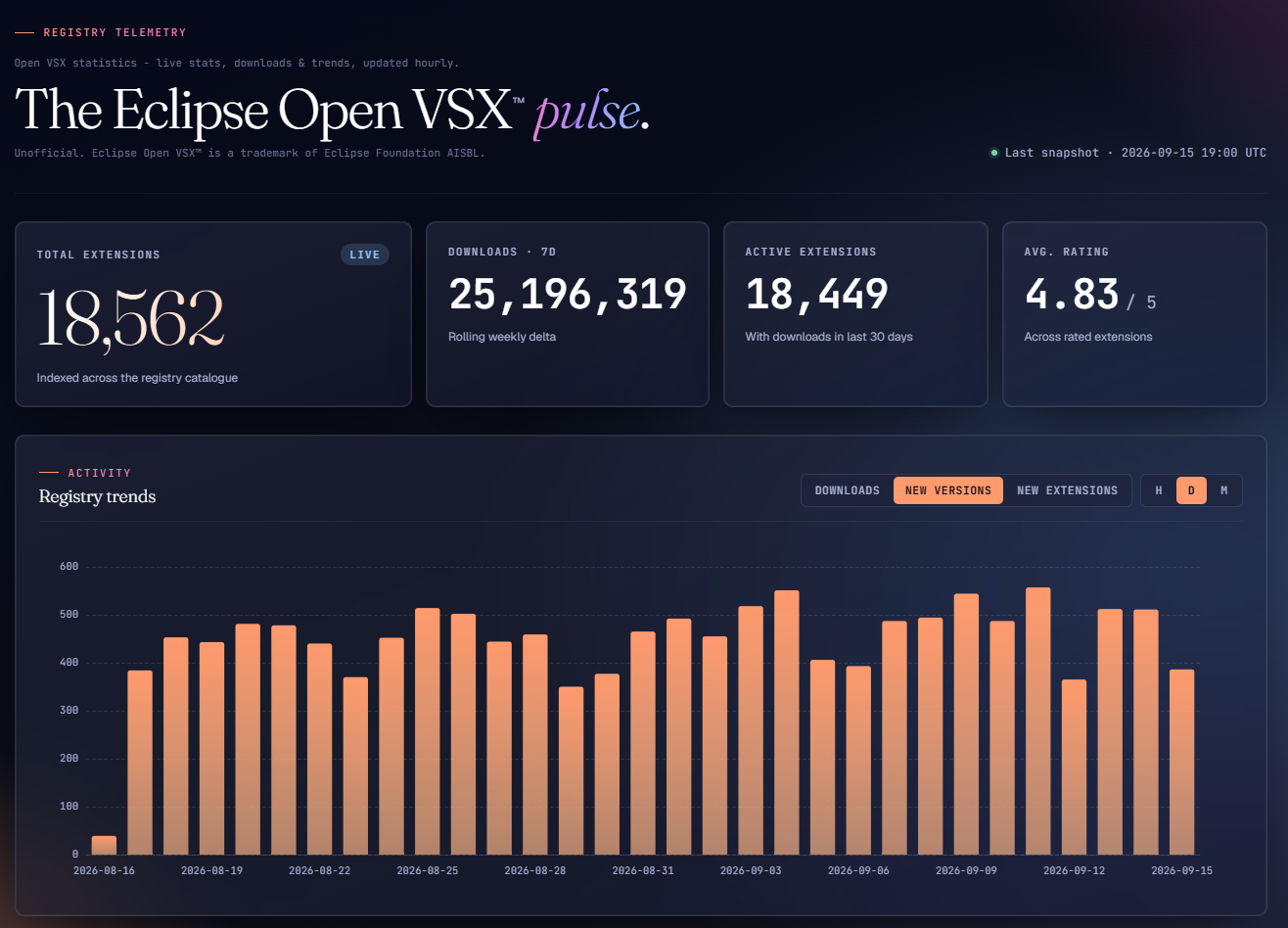Show New Extensions in the chart
Viewport: 1288px width, 928px height.
click(x=1067, y=490)
